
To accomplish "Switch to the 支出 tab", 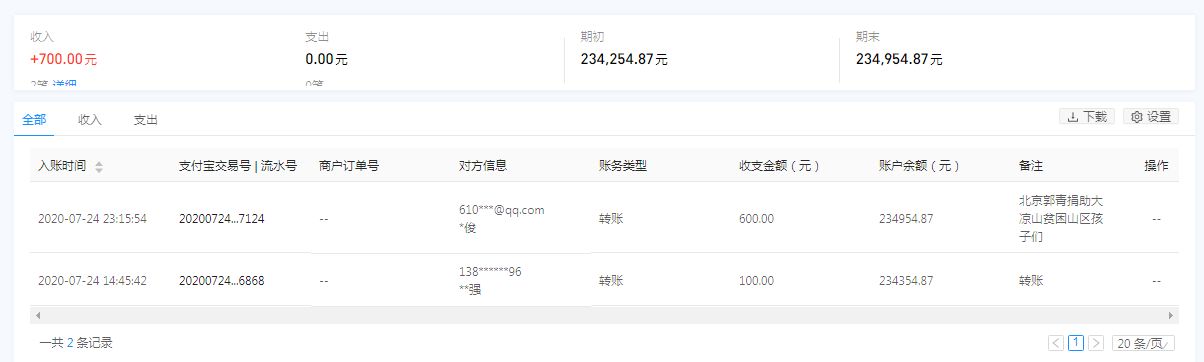I will pos(146,120).
